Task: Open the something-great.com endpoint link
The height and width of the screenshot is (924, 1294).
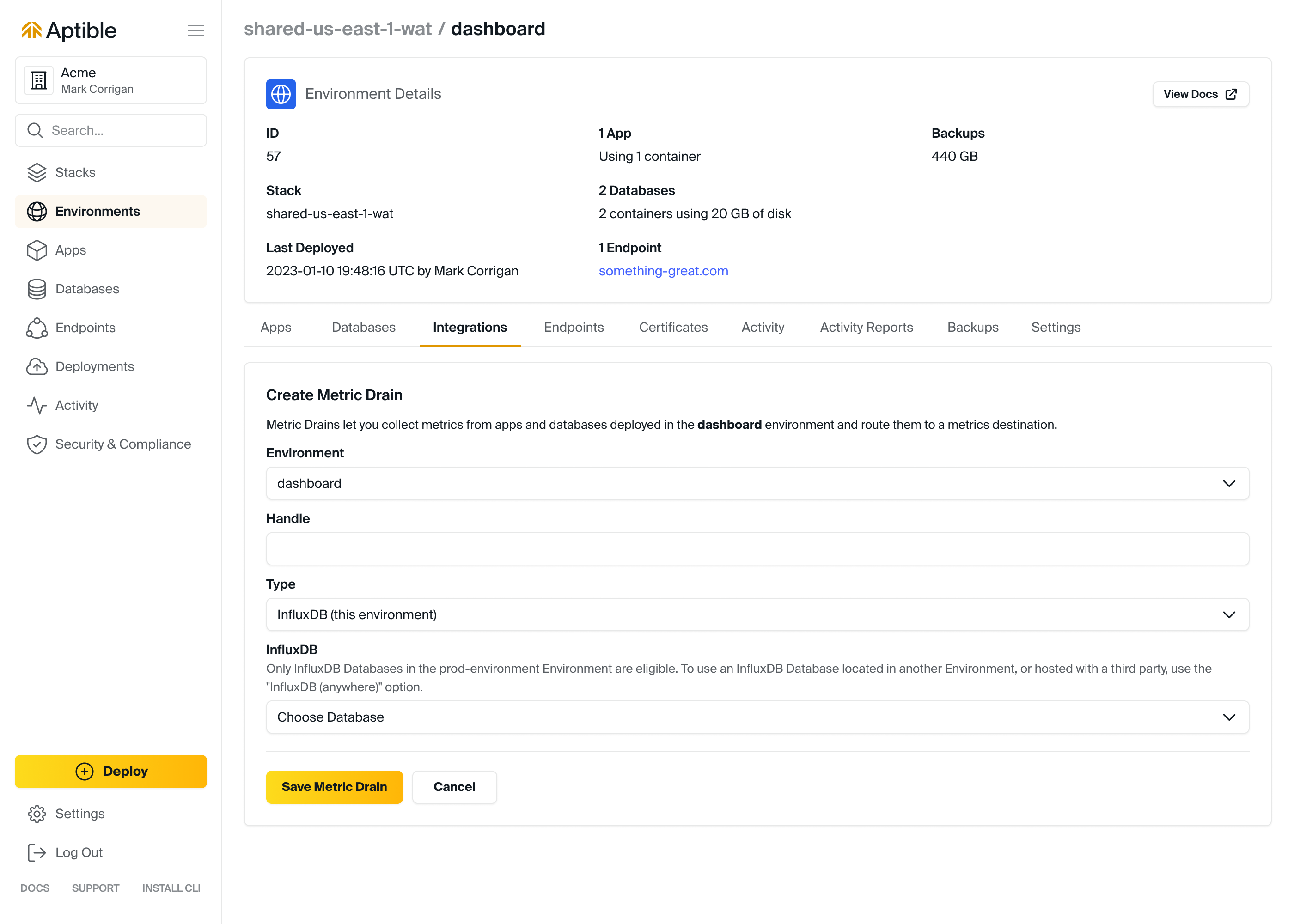Action: click(x=663, y=271)
